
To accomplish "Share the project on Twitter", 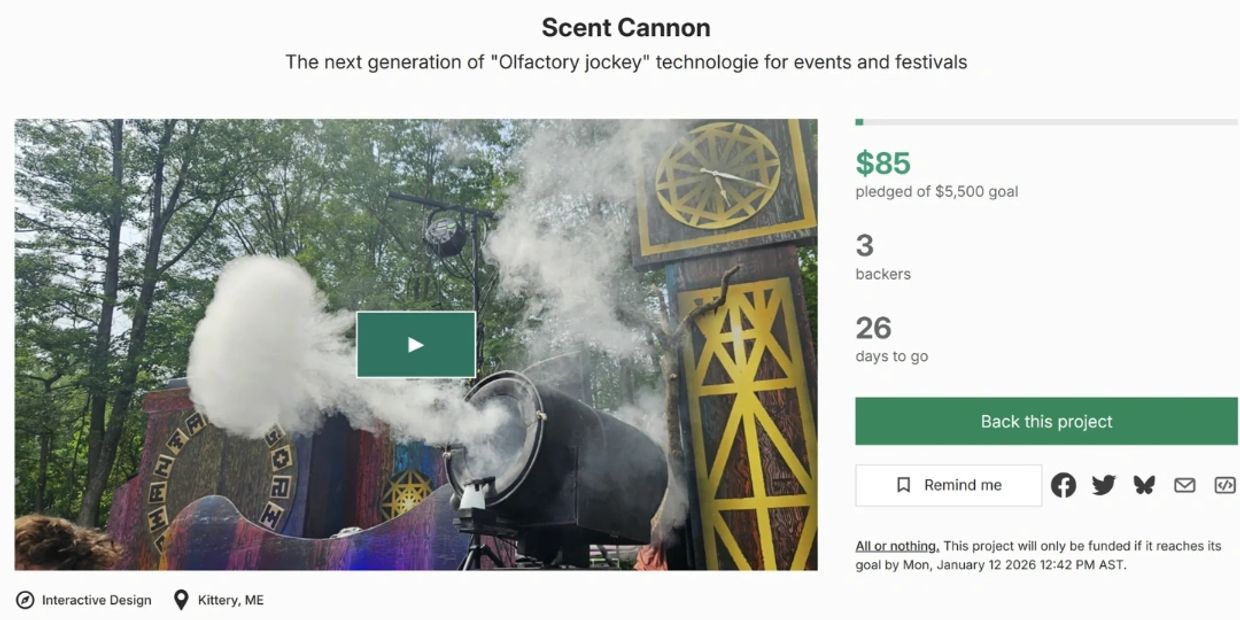I will pos(1104,485).
